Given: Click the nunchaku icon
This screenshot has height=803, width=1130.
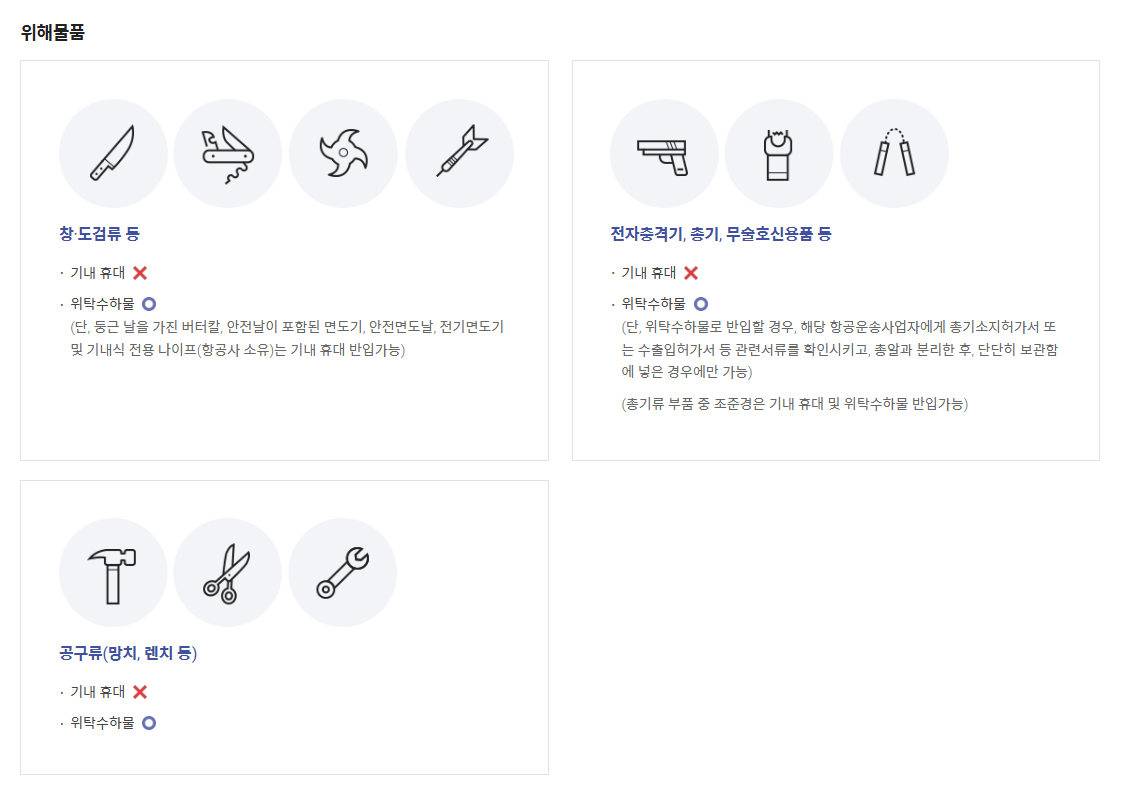Looking at the screenshot, I should pyautogui.click(x=894, y=152).
